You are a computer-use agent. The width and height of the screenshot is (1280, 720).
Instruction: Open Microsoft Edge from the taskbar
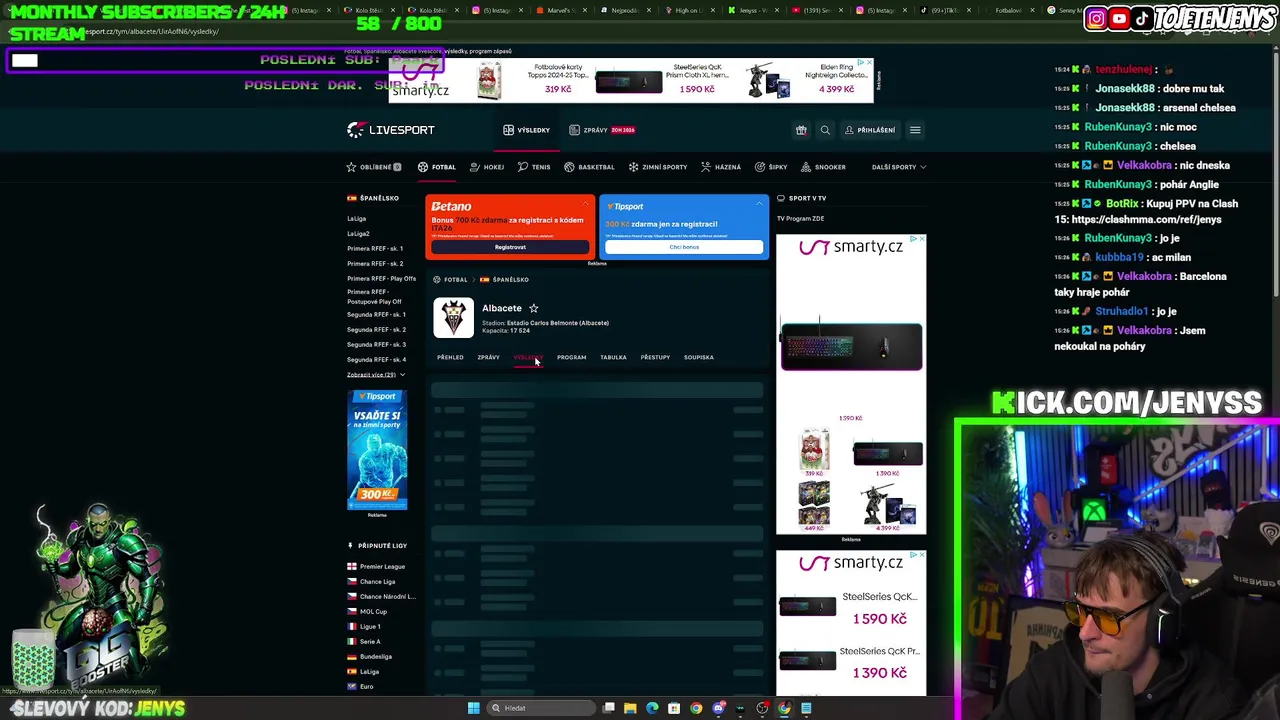point(652,708)
